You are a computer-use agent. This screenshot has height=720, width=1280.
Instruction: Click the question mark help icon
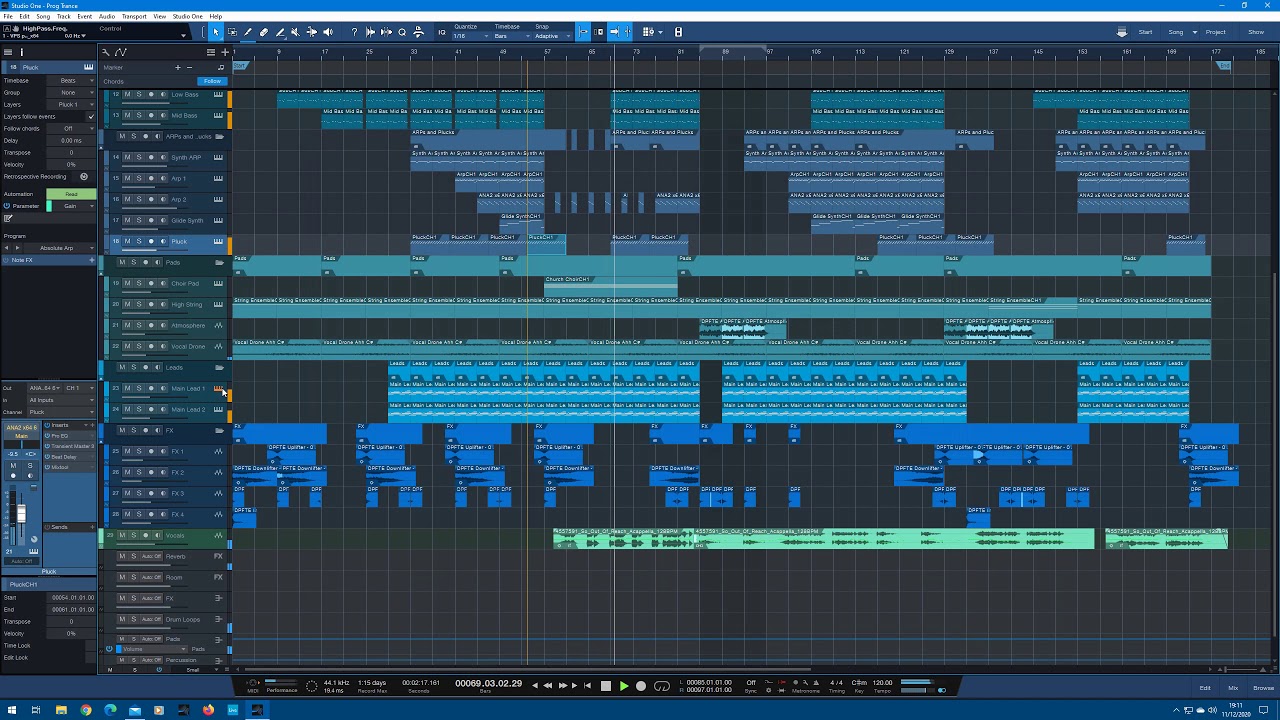click(x=354, y=32)
